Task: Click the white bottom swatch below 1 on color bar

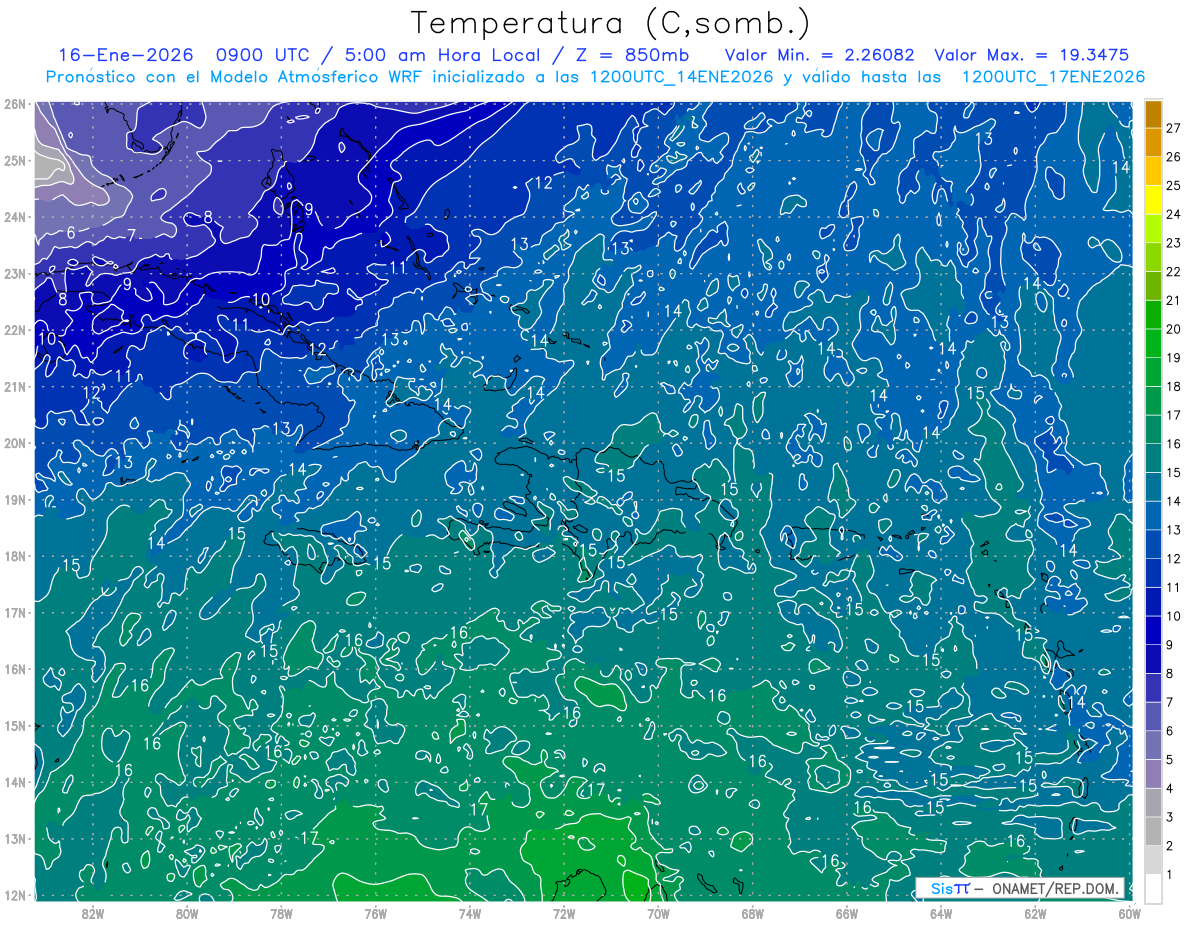Action: 1153,889
